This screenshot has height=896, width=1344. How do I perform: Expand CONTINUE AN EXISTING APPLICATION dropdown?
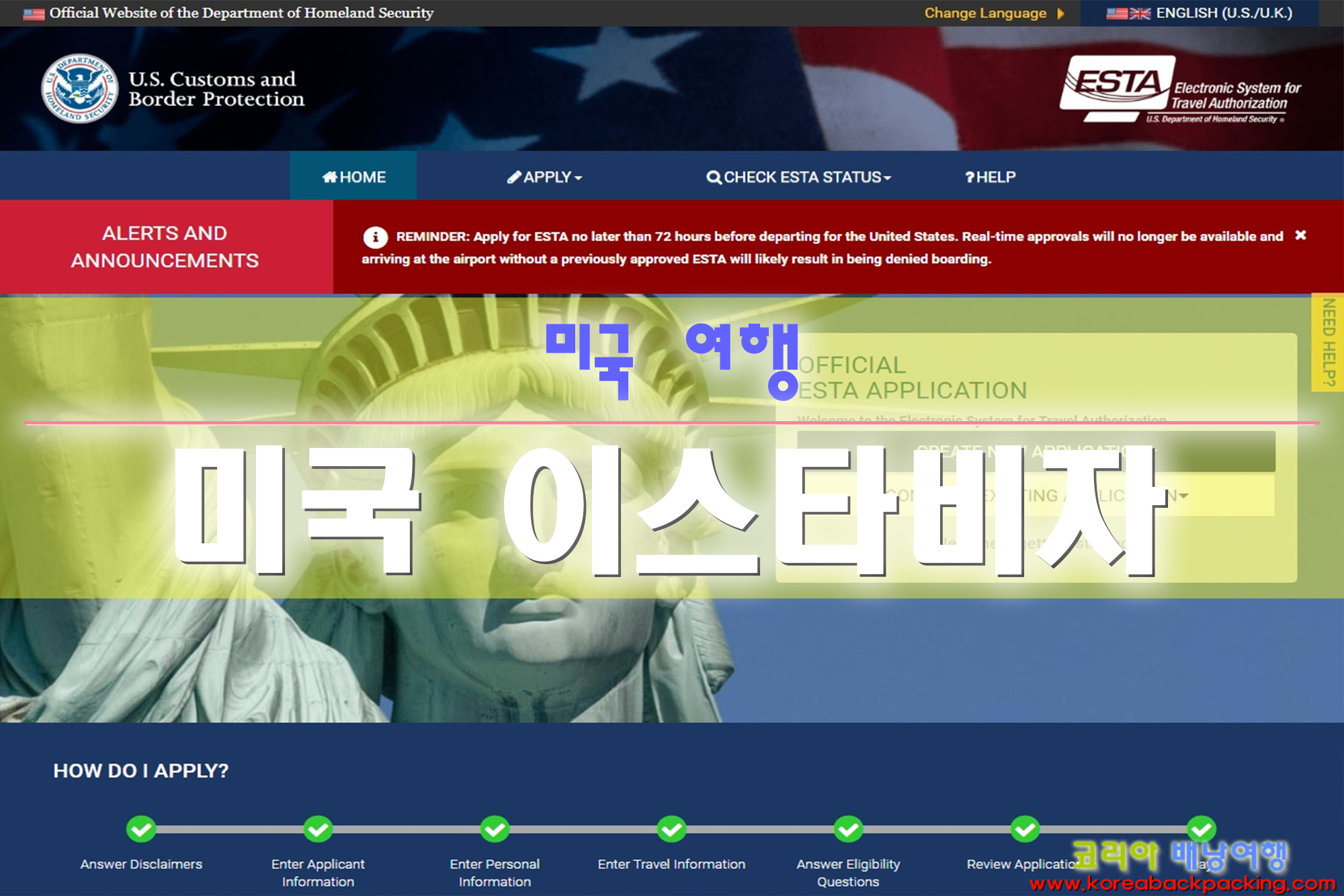1036,496
